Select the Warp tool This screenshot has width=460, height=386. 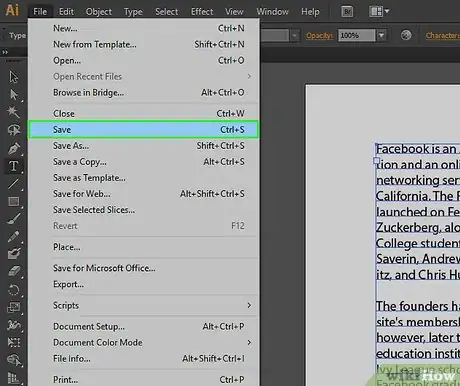pos(14,325)
